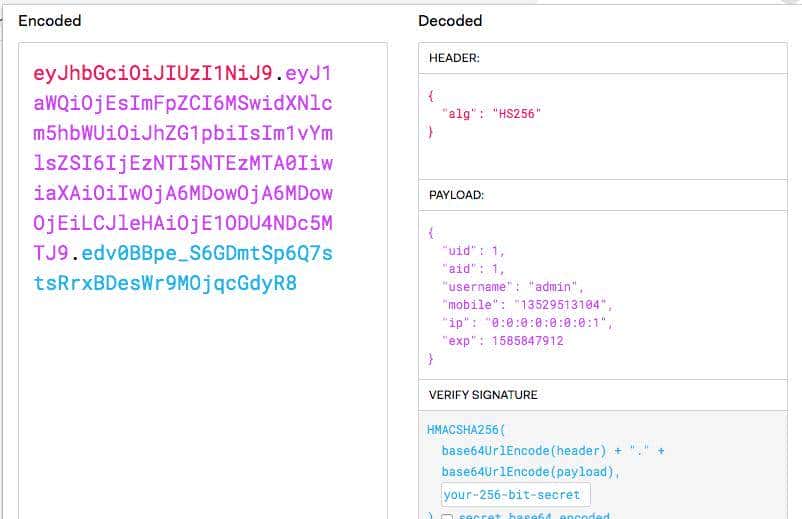Click the your-256-bit-secret input field
802x519 pixels.
point(516,494)
